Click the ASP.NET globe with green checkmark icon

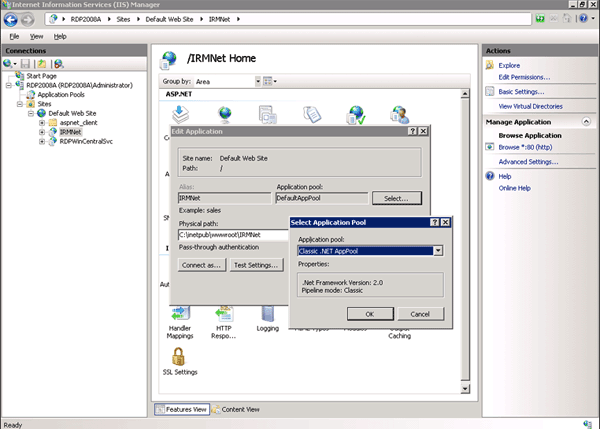[x=356, y=115]
